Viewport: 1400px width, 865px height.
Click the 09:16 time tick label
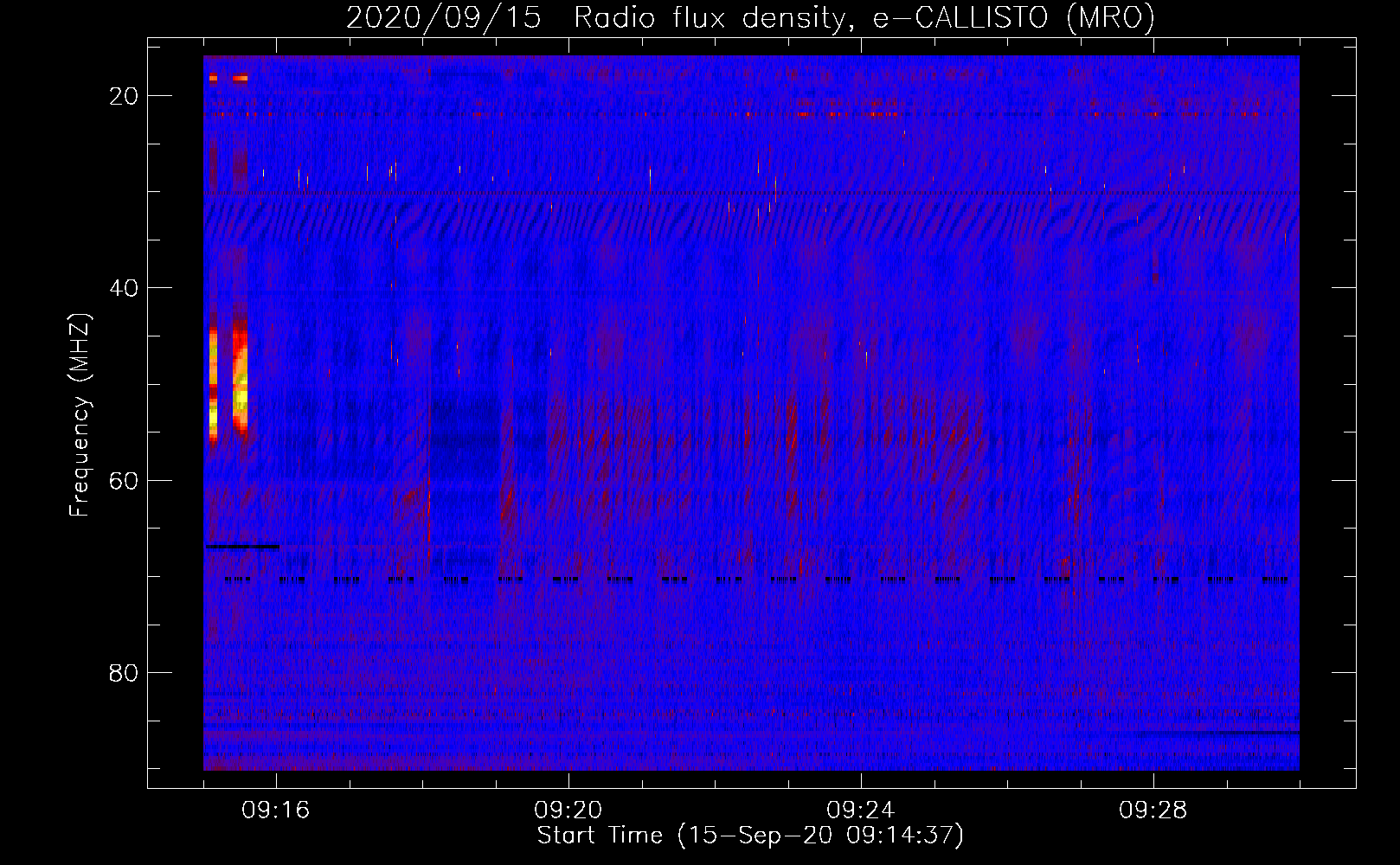(276, 811)
